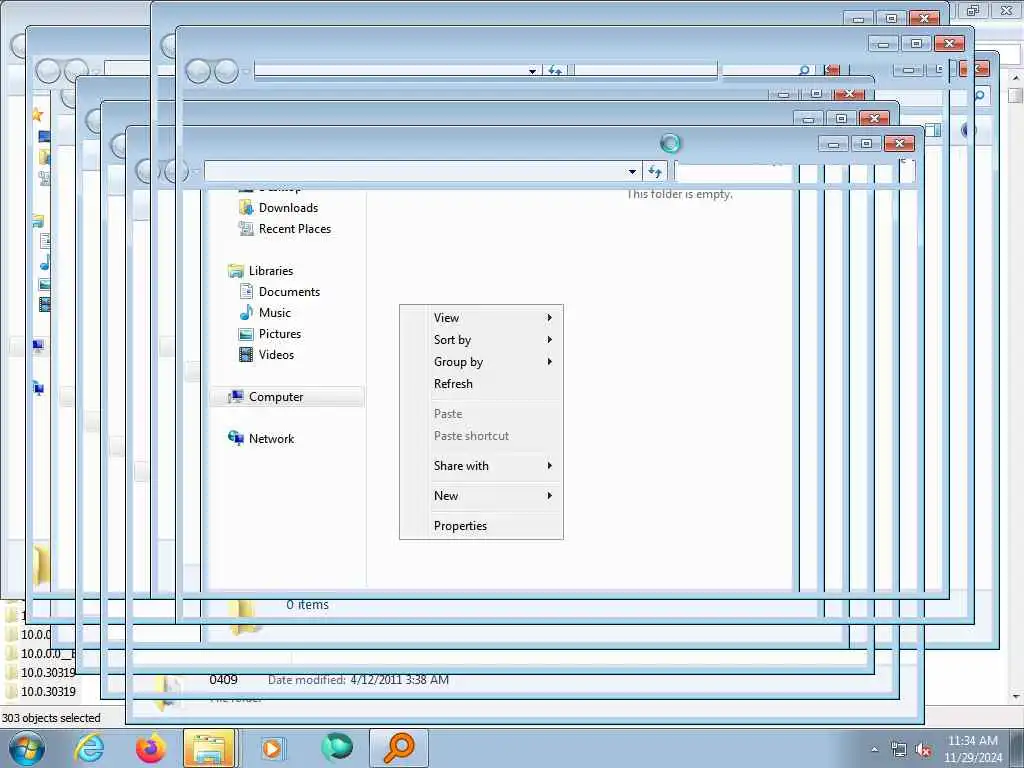1024x768 pixels.
Task: Click the front window refresh button
Action: [x=654, y=172]
